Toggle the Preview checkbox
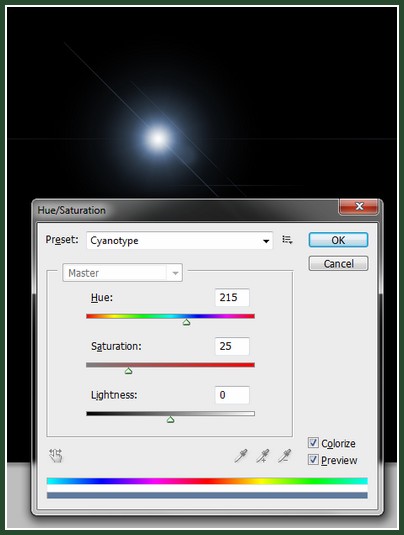The width and height of the screenshot is (404, 535). pos(313,460)
